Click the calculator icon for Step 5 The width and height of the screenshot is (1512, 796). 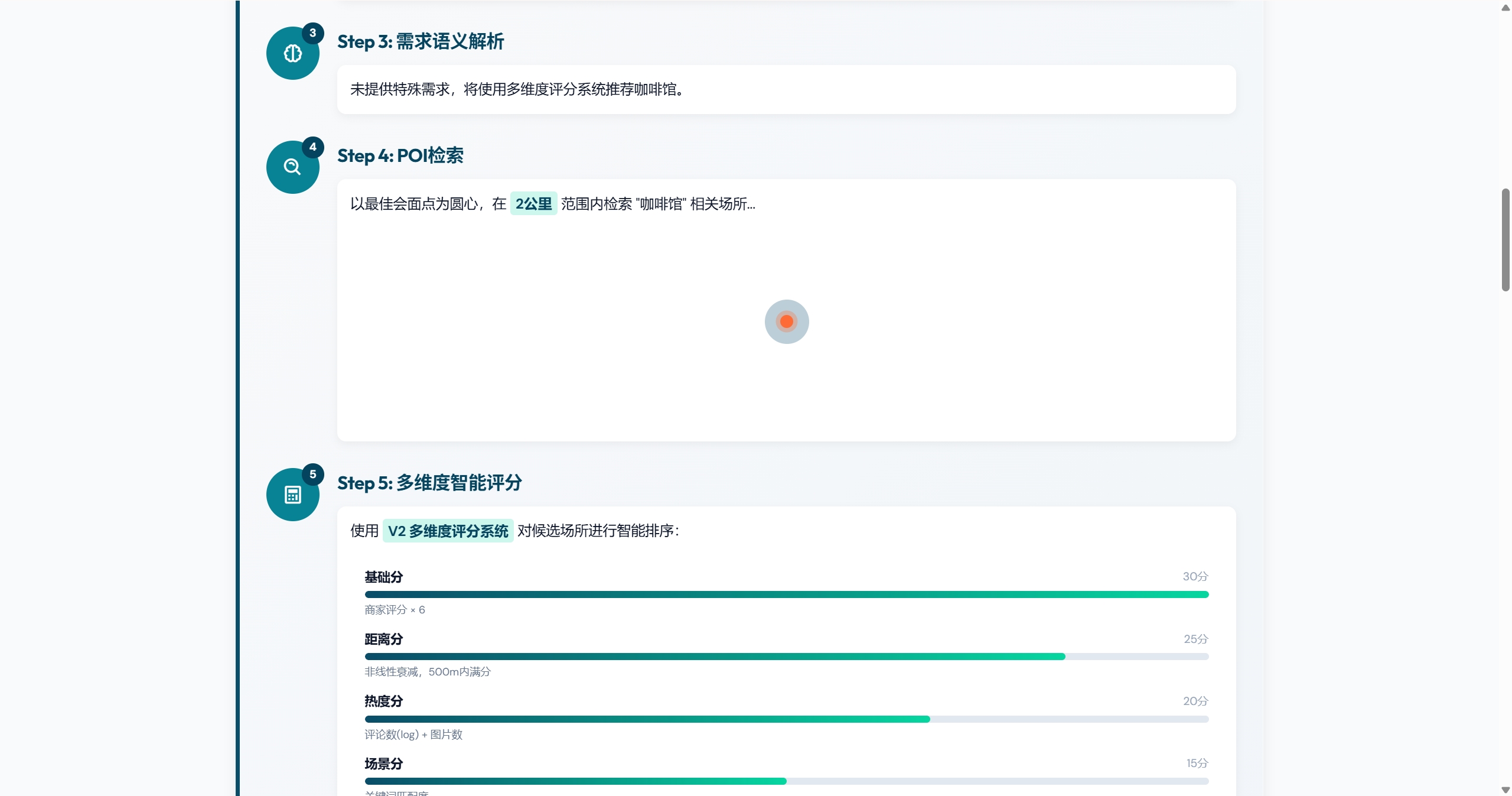[292, 495]
